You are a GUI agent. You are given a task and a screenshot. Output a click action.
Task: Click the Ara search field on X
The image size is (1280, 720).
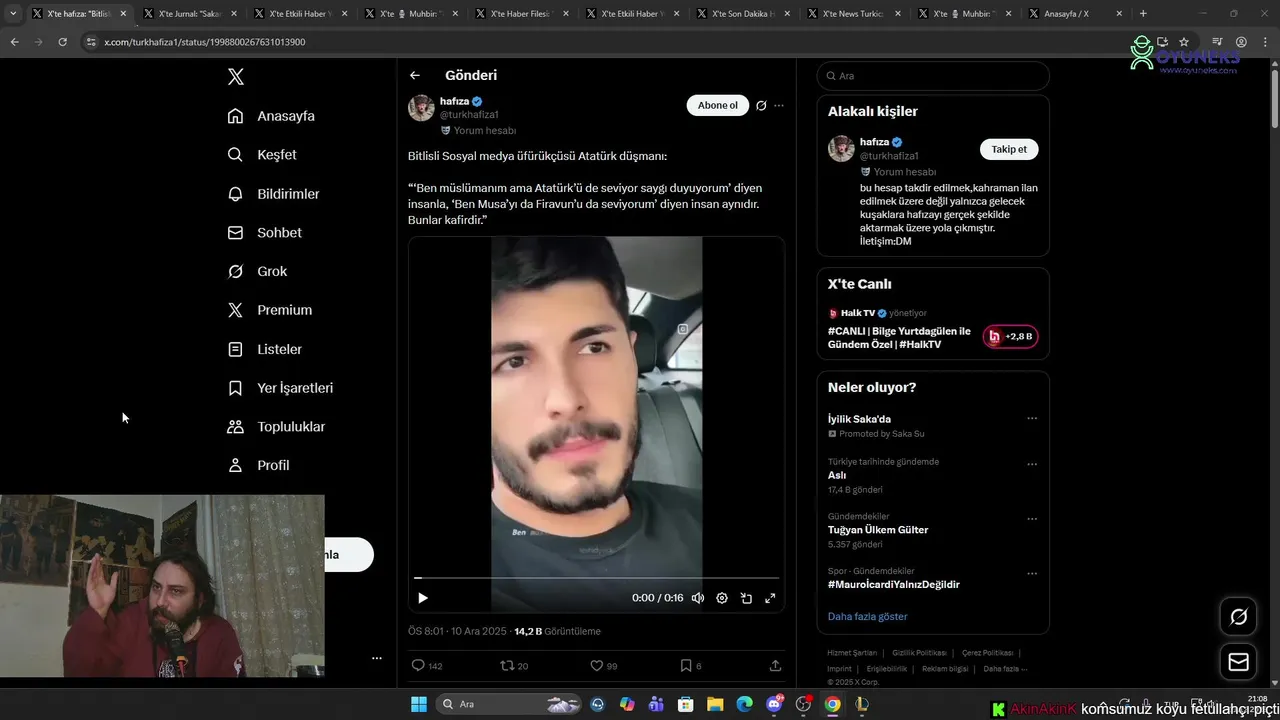pos(933,76)
